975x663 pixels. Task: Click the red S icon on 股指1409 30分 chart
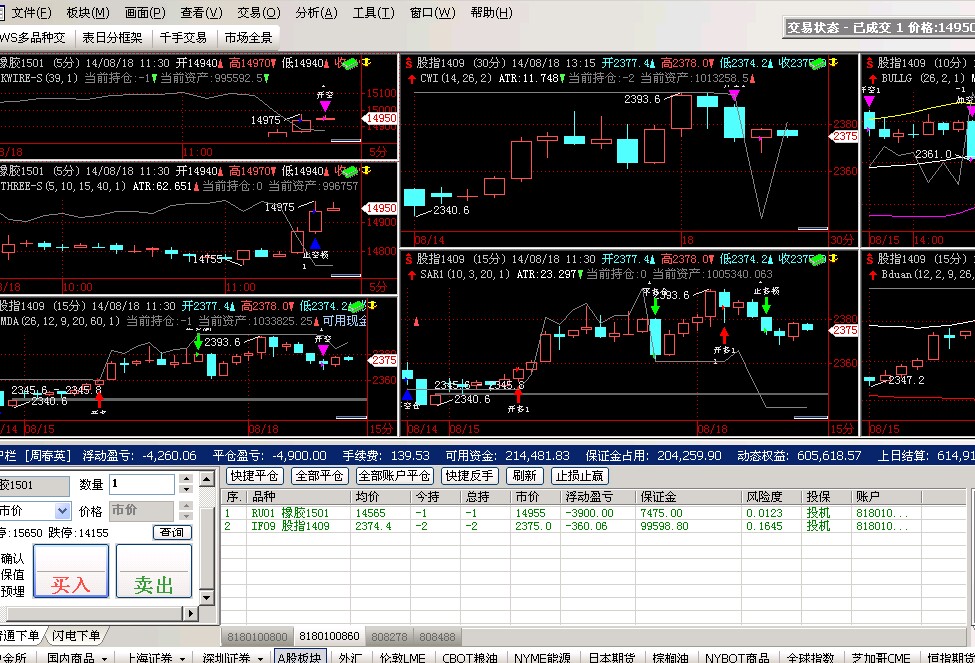point(410,62)
